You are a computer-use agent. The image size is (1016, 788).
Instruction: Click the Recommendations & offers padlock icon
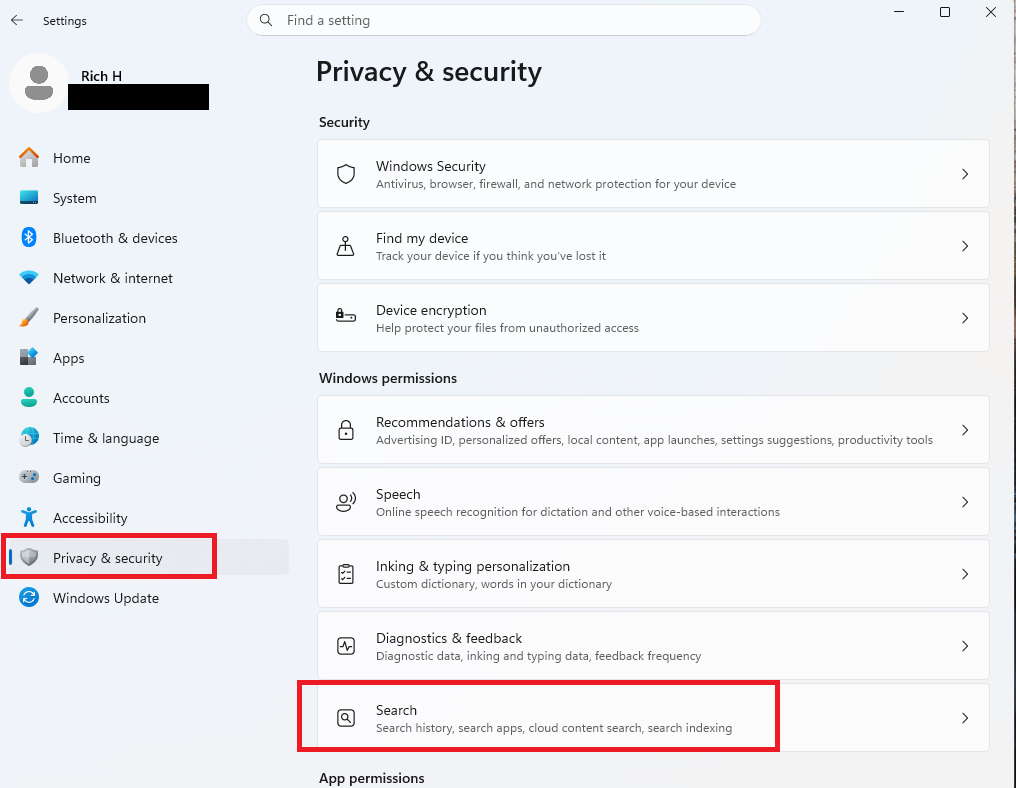346,430
